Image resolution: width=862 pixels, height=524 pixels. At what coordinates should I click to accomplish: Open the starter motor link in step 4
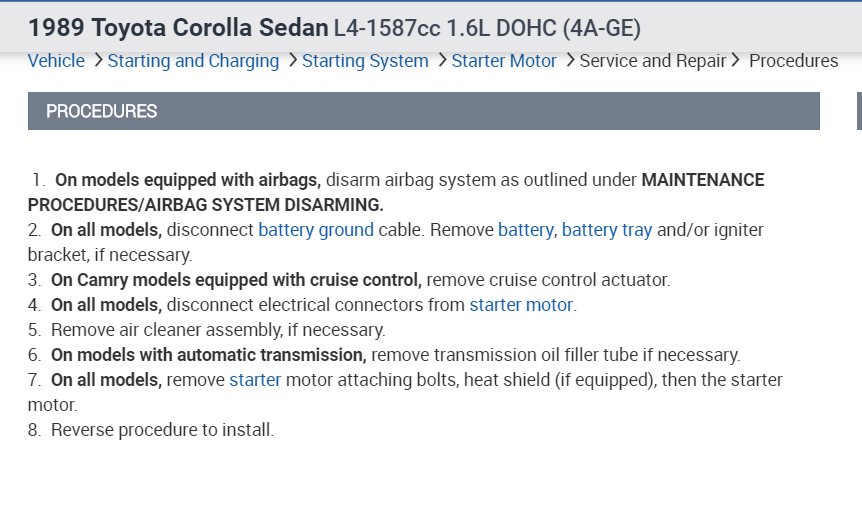click(522, 305)
